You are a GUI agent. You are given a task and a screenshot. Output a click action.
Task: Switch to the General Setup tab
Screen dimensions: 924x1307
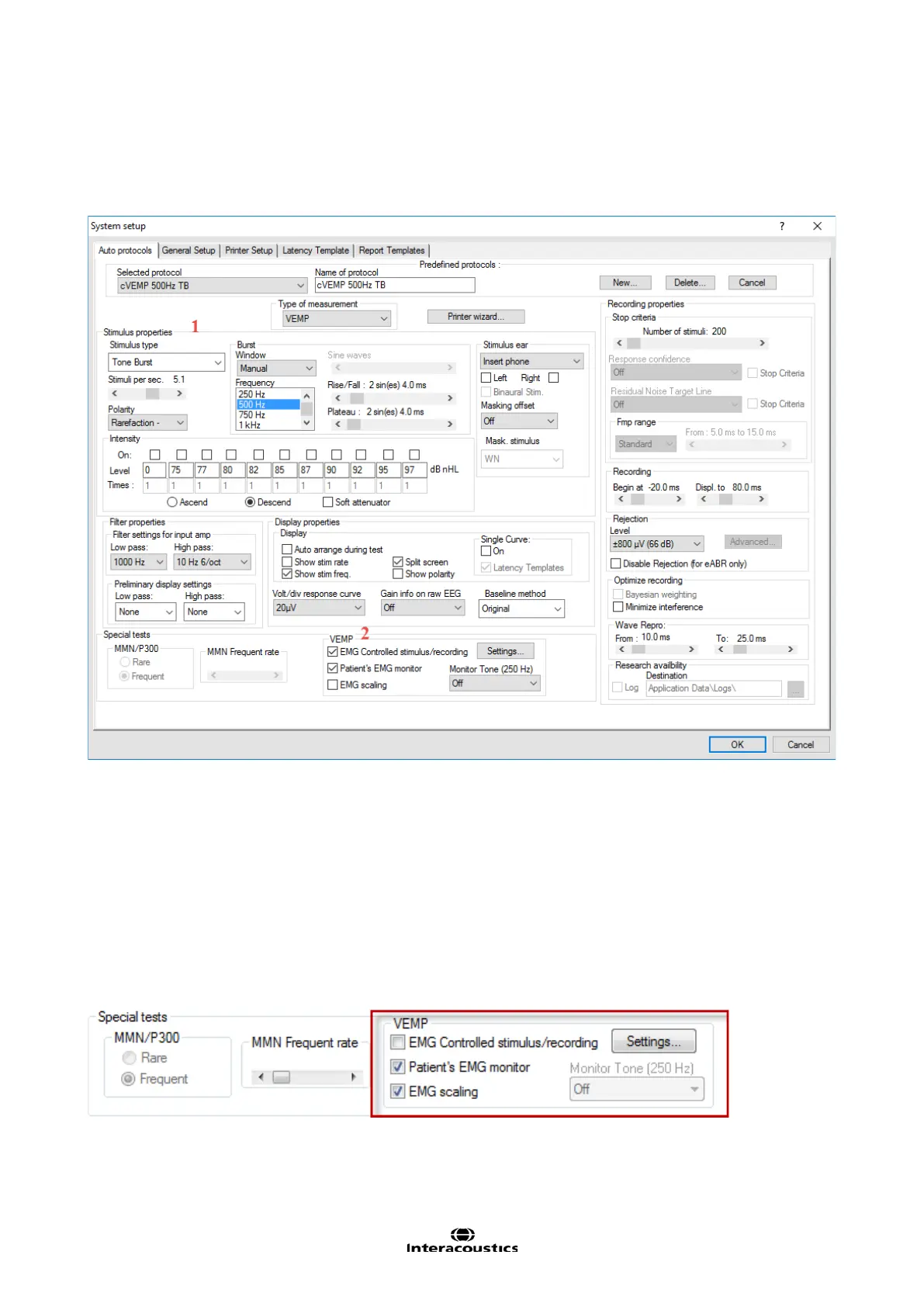pos(189,251)
